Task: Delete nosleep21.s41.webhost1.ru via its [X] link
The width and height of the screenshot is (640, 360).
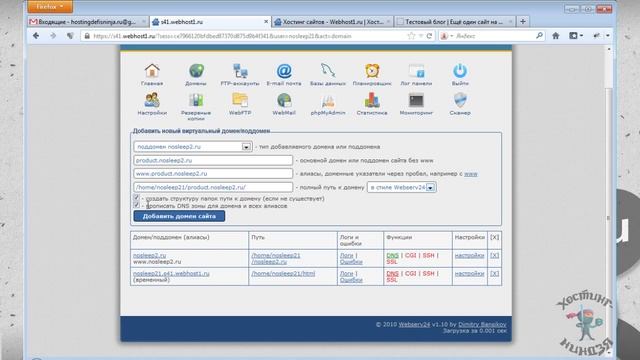Action: click(494, 273)
